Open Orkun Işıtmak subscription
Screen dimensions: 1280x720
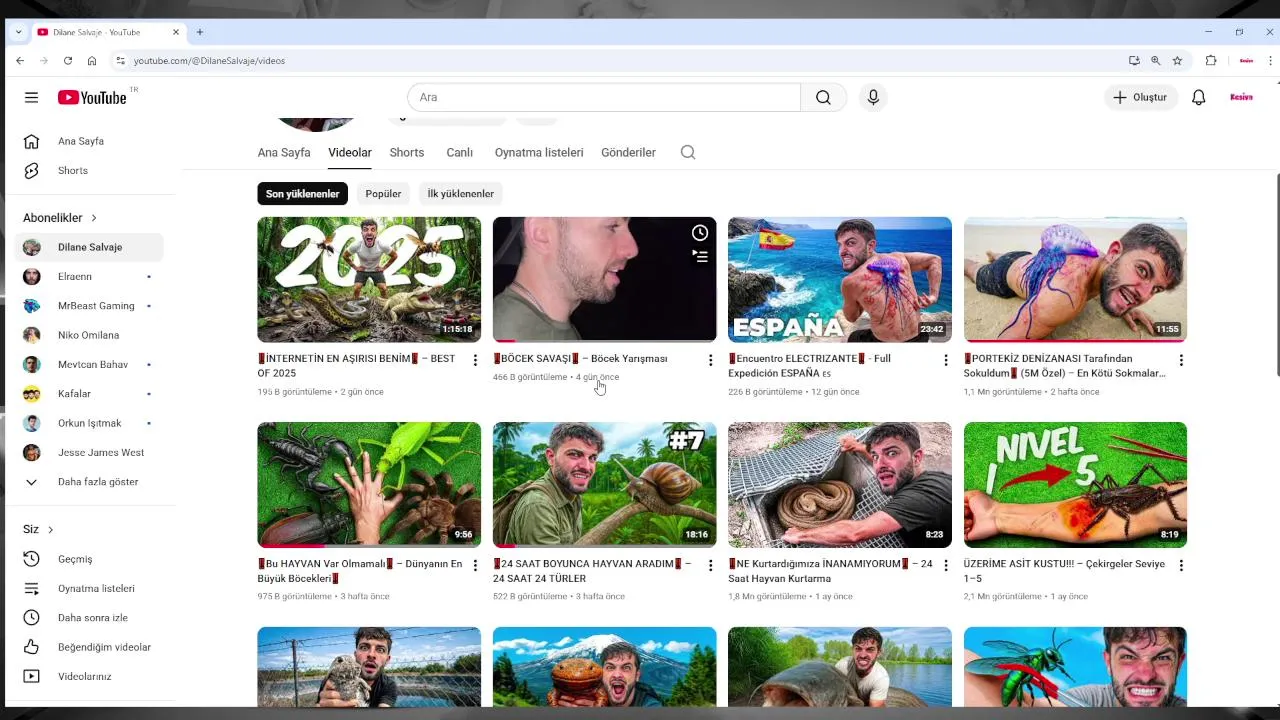pos(90,423)
